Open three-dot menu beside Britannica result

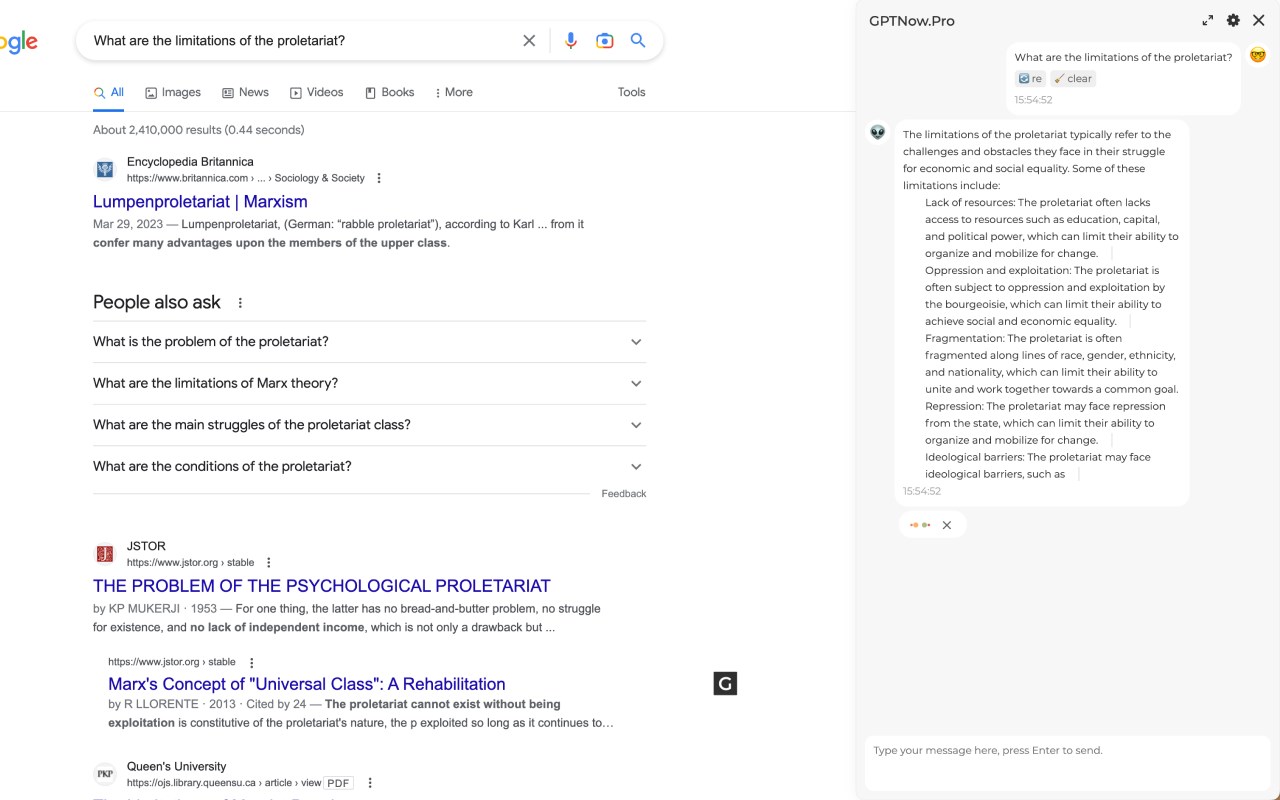click(x=379, y=178)
